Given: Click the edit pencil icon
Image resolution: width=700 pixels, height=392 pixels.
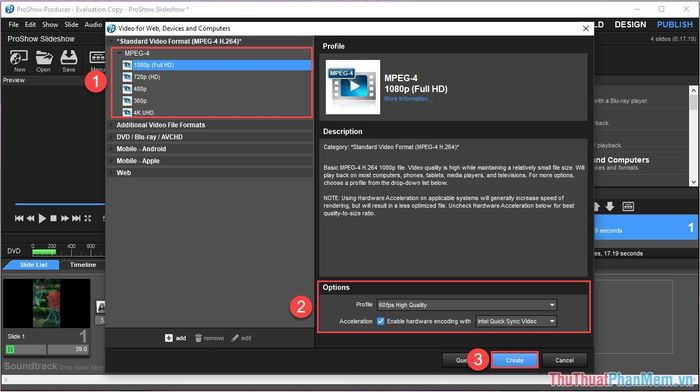Looking at the screenshot, I should (235, 338).
